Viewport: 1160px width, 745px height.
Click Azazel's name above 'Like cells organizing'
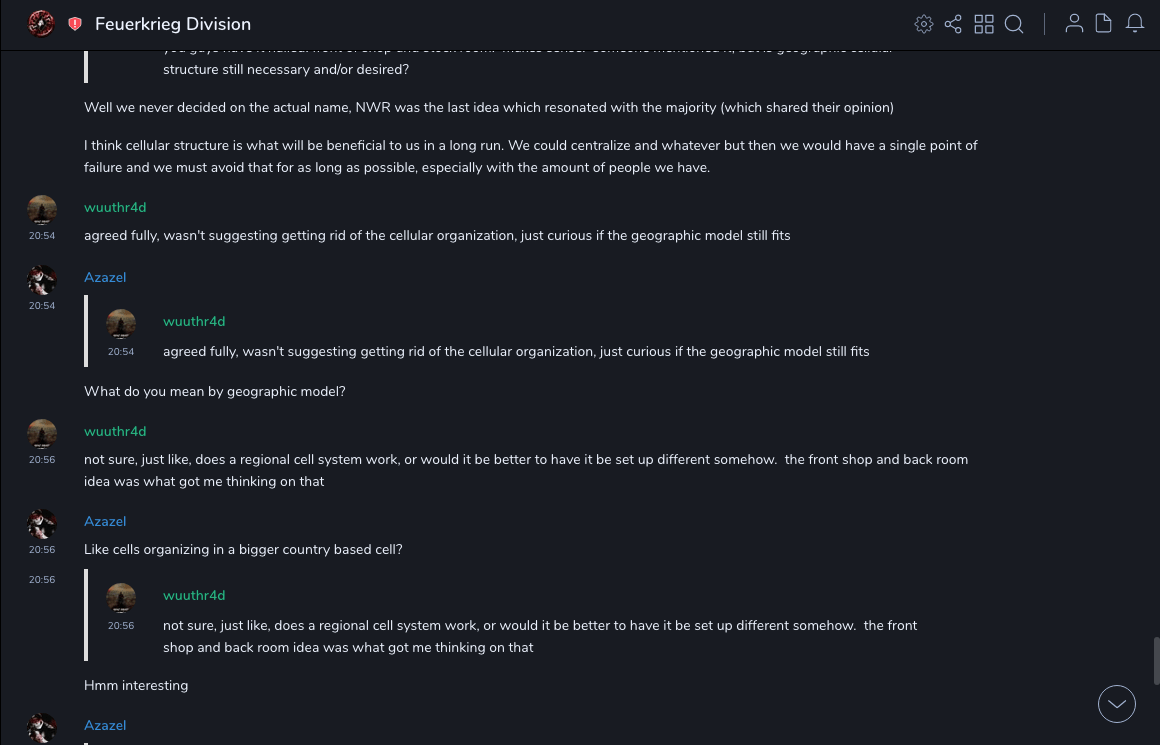click(105, 521)
